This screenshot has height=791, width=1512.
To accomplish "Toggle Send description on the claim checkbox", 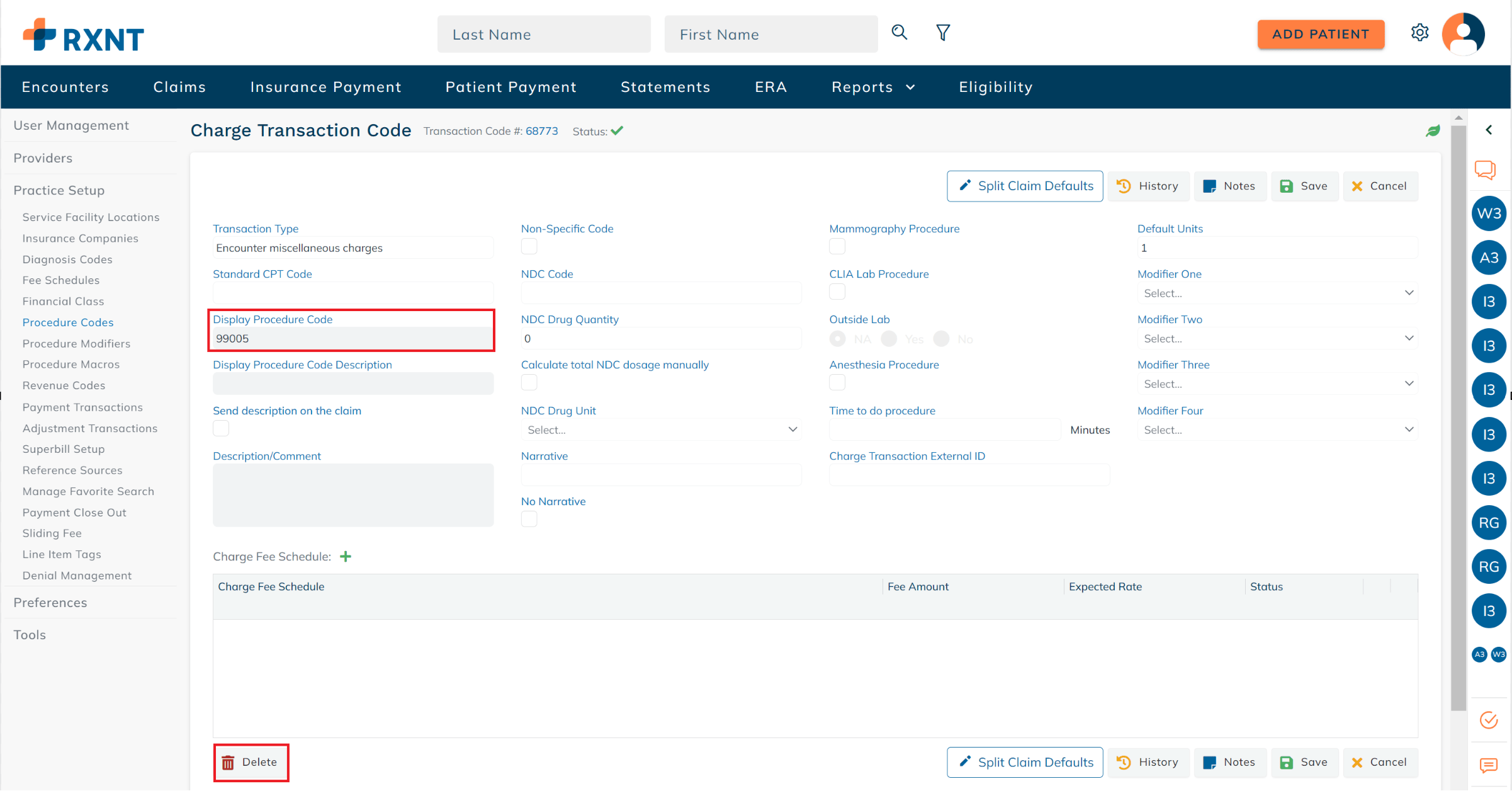I will pyautogui.click(x=221, y=428).
